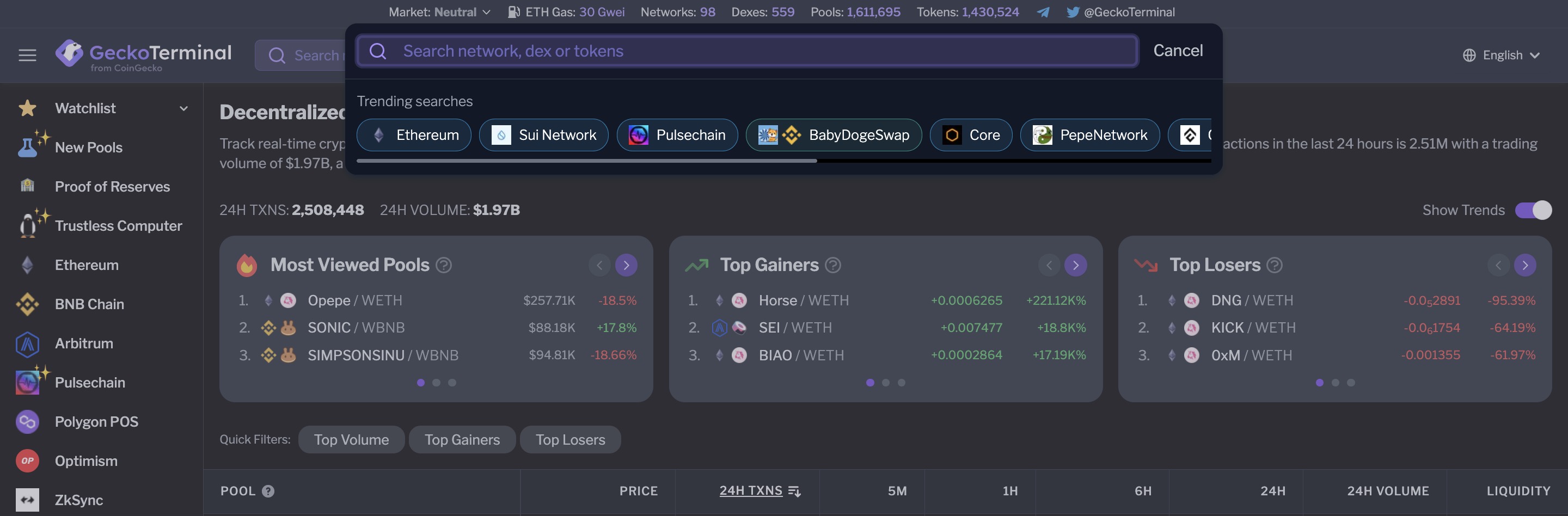
Task: Click the Proof of Reserves bank icon
Action: pos(27,186)
